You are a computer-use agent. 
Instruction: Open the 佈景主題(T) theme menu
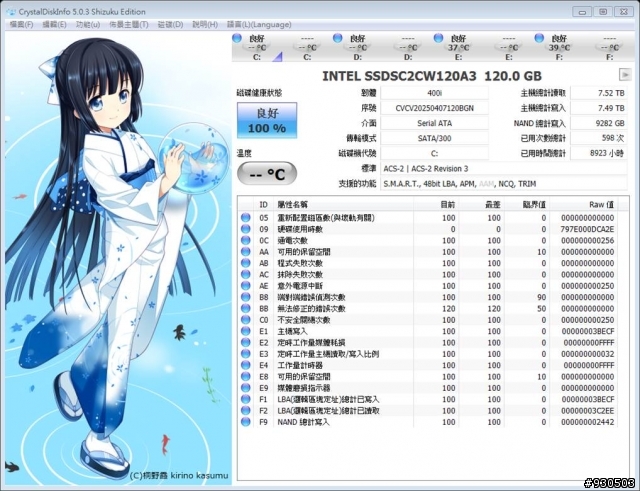pyautogui.click(x=129, y=24)
